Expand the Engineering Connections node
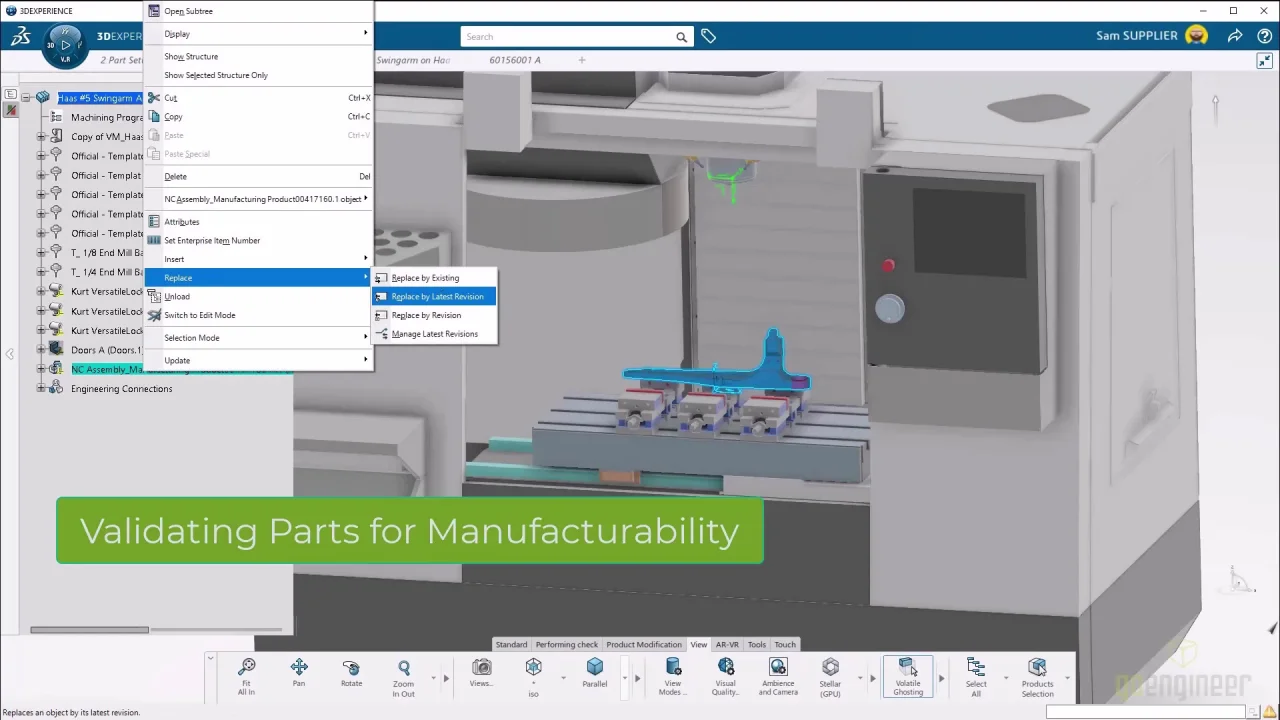The height and width of the screenshot is (720, 1280). point(41,389)
